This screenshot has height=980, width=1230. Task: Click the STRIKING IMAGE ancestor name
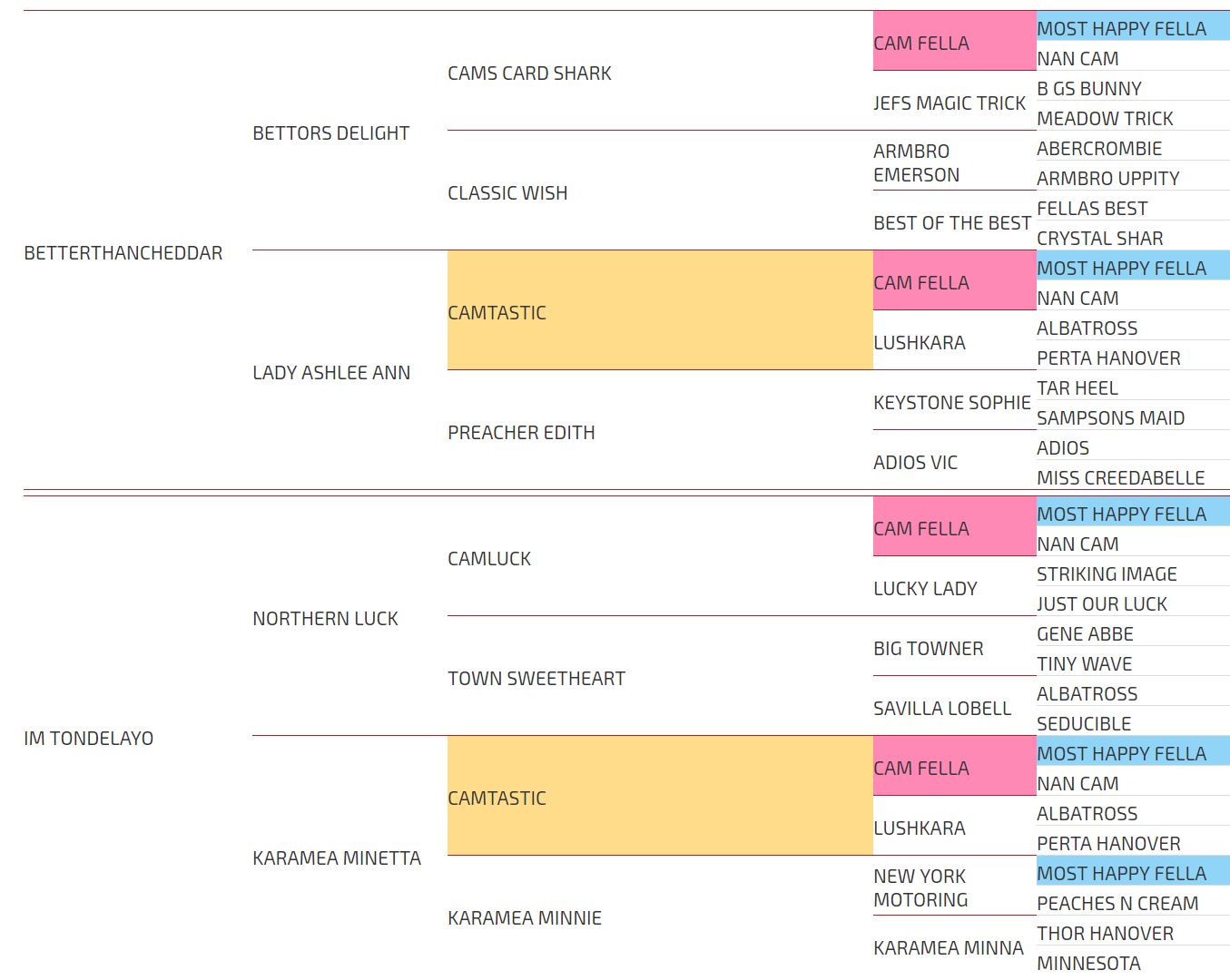1107,574
